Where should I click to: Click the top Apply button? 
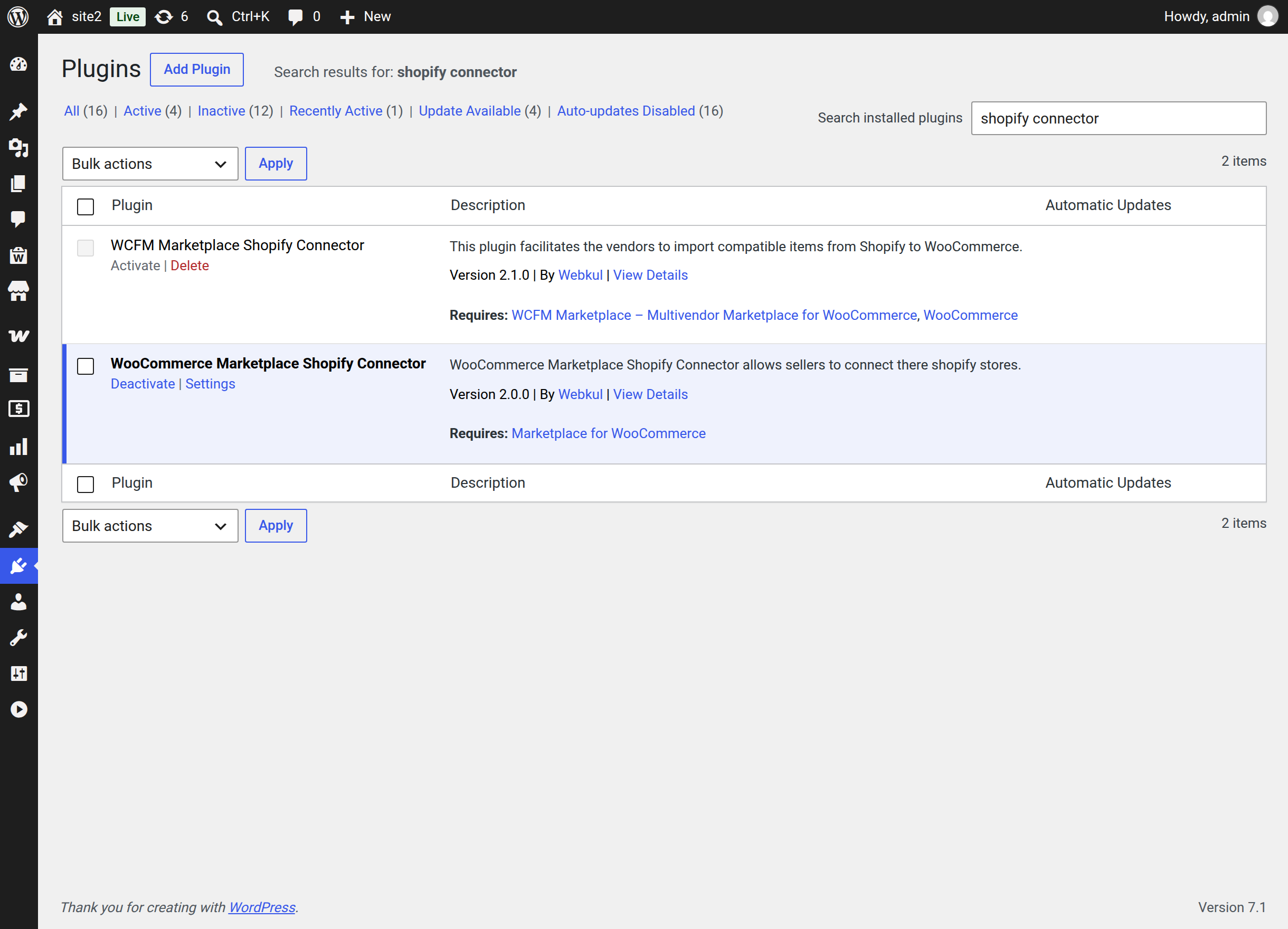(276, 164)
